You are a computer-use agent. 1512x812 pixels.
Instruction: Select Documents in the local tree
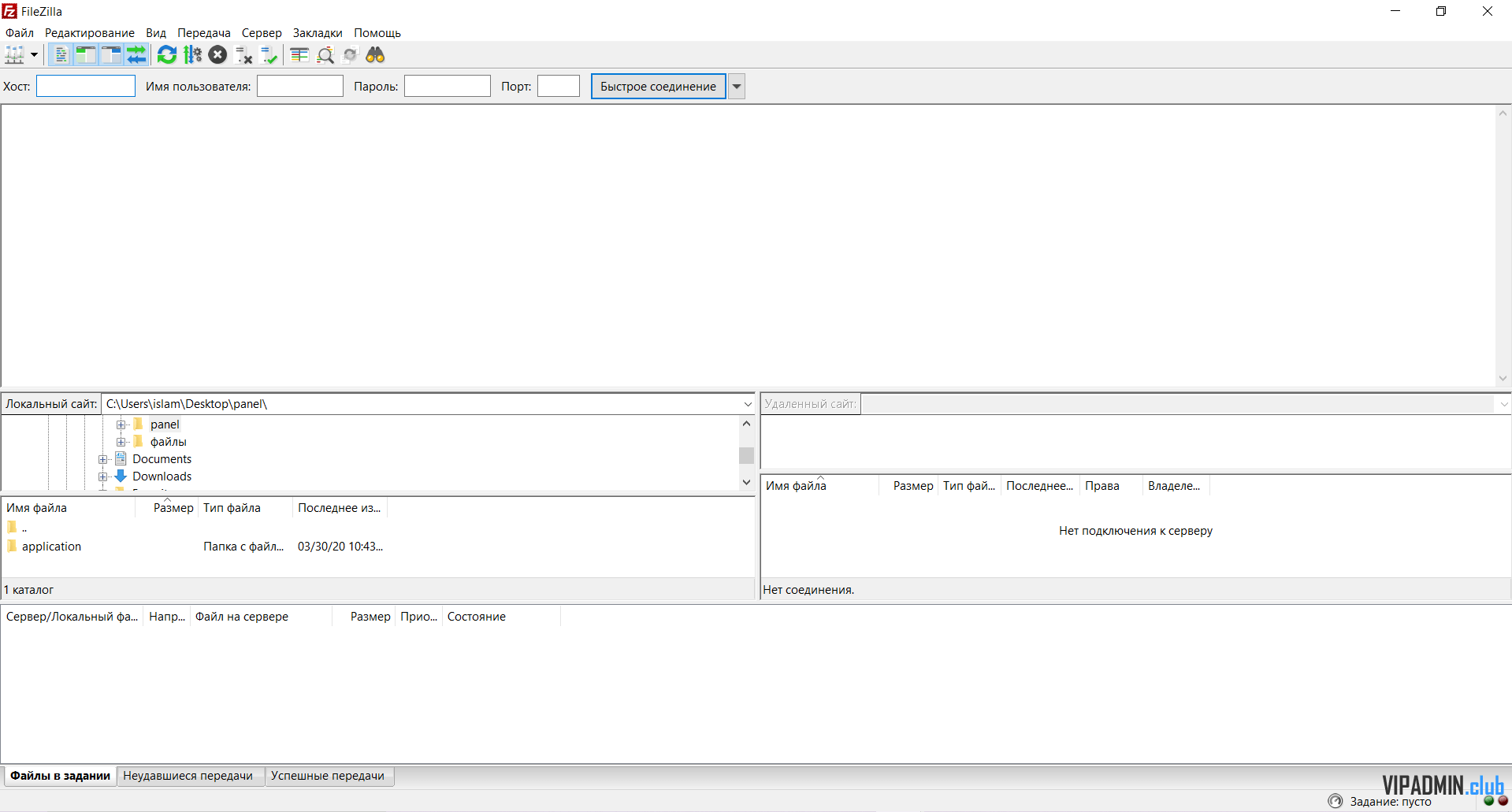[x=162, y=459]
